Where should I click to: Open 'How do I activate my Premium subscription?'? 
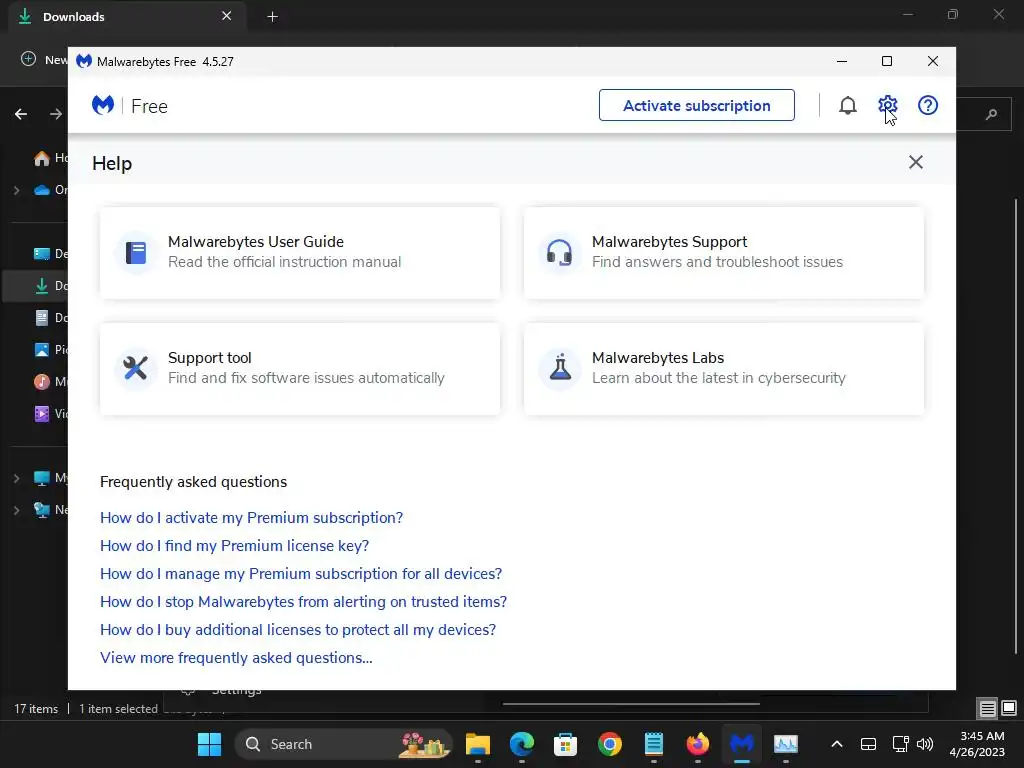251,518
